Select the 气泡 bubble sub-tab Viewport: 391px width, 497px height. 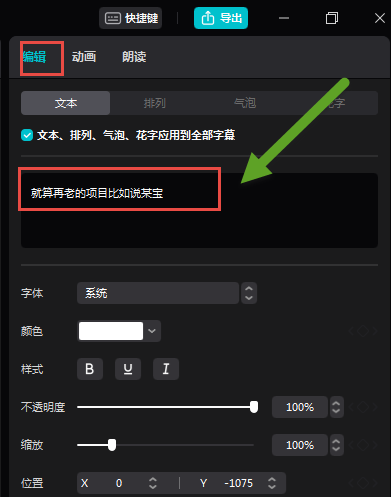click(245, 103)
